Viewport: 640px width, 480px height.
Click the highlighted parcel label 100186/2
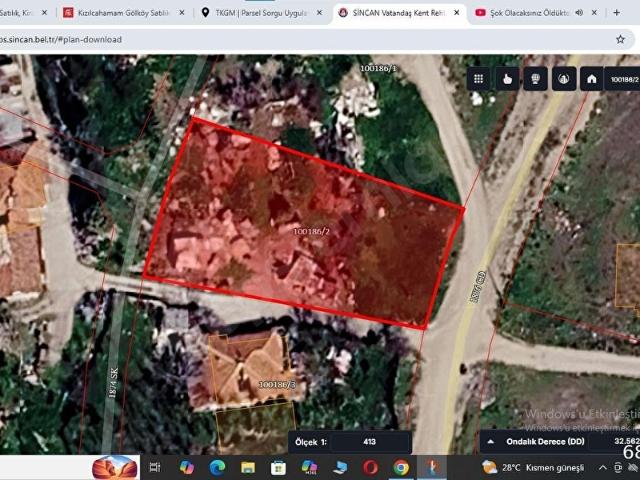(x=311, y=231)
